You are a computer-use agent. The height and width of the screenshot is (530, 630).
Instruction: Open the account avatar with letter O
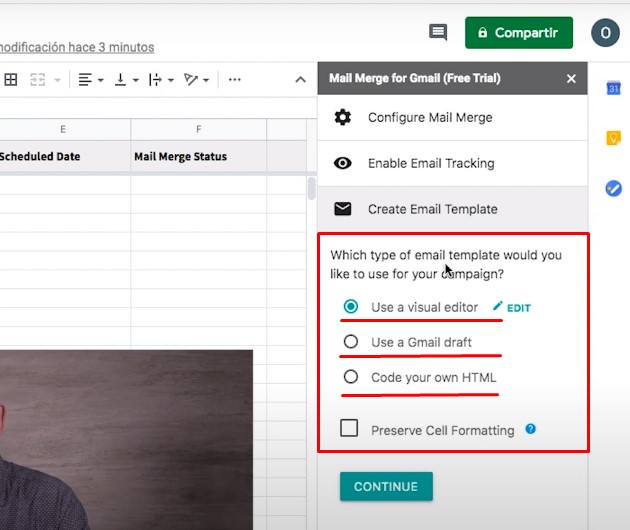(605, 33)
